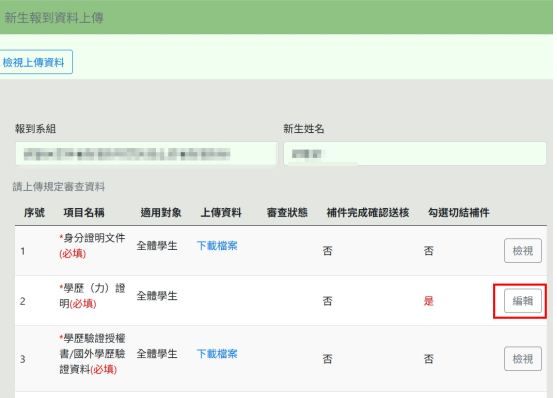The width and height of the screenshot is (557, 398).
Task: Select the 學歷（力）證明 item name
Action: (x=92, y=296)
